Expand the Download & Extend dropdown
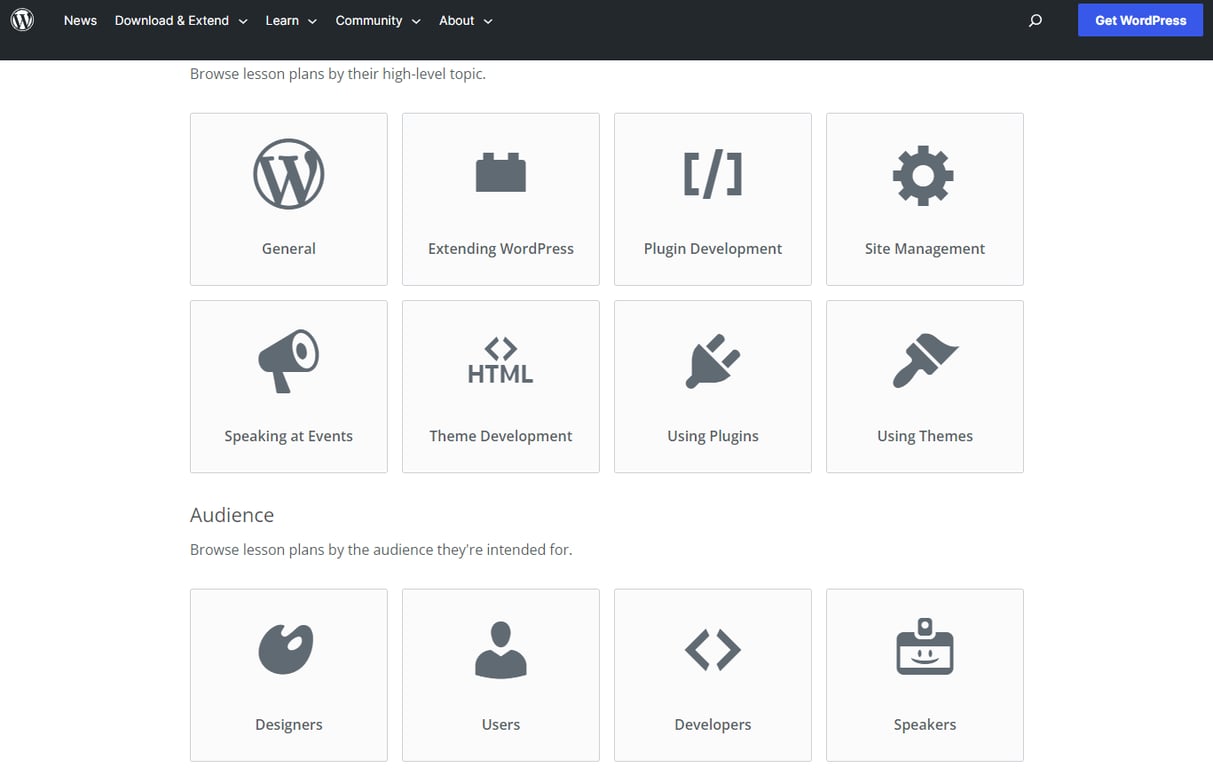The width and height of the screenshot is (1213, 768). pyautogui.click(x=181, y=20)
